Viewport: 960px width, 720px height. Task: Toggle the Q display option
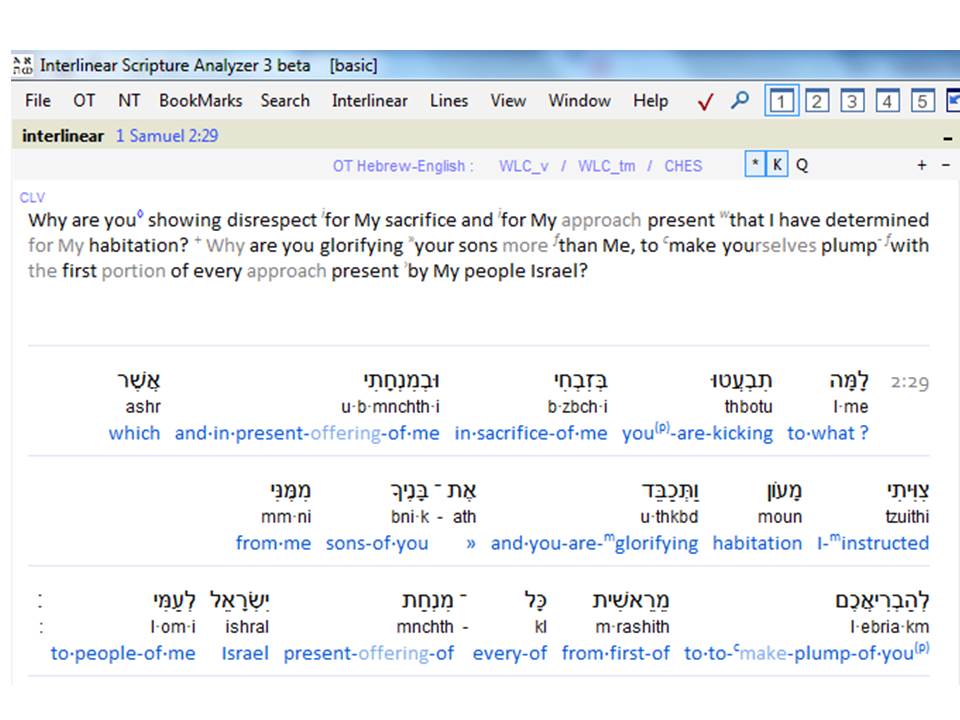click(x=801, y=165)
